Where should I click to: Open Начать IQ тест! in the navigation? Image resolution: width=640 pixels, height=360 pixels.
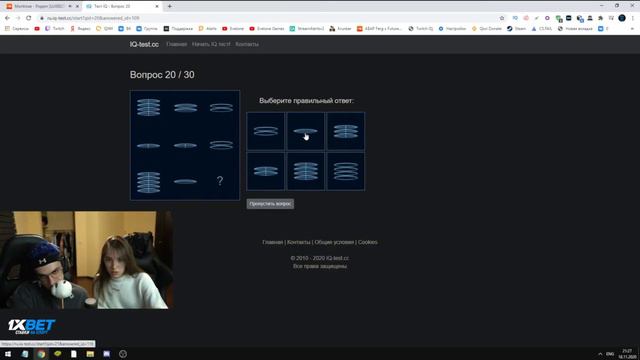[211, 44]
